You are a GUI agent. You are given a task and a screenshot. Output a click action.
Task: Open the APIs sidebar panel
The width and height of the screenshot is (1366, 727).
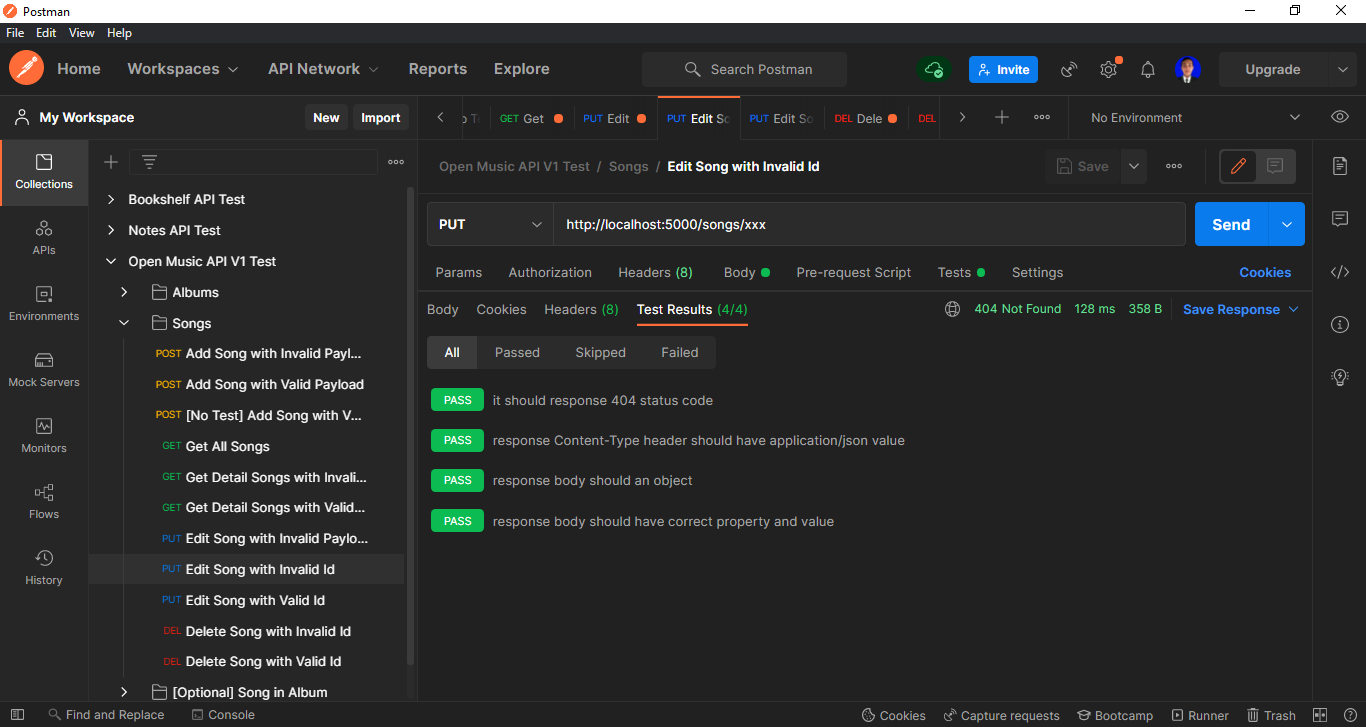point(44,238)
